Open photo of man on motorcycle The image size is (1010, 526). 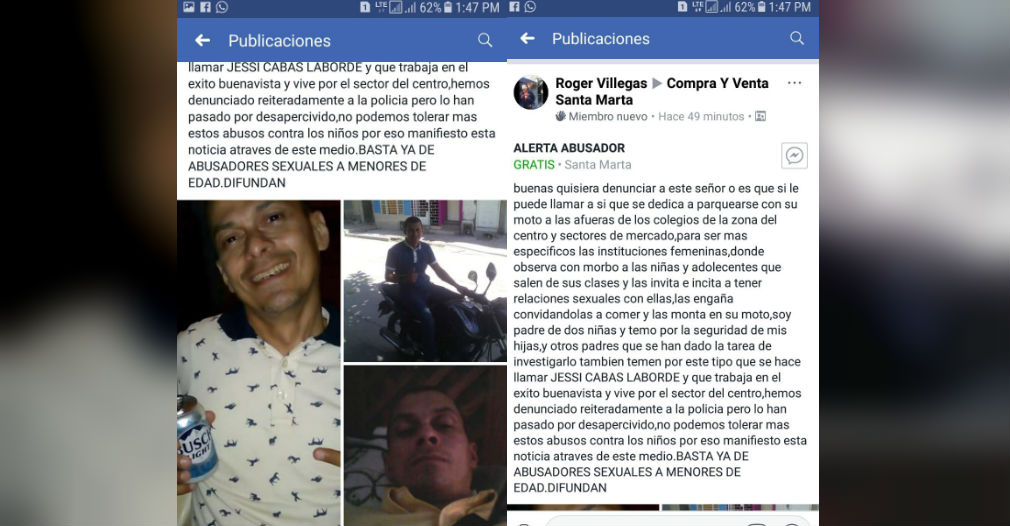(x=425, y=281)
